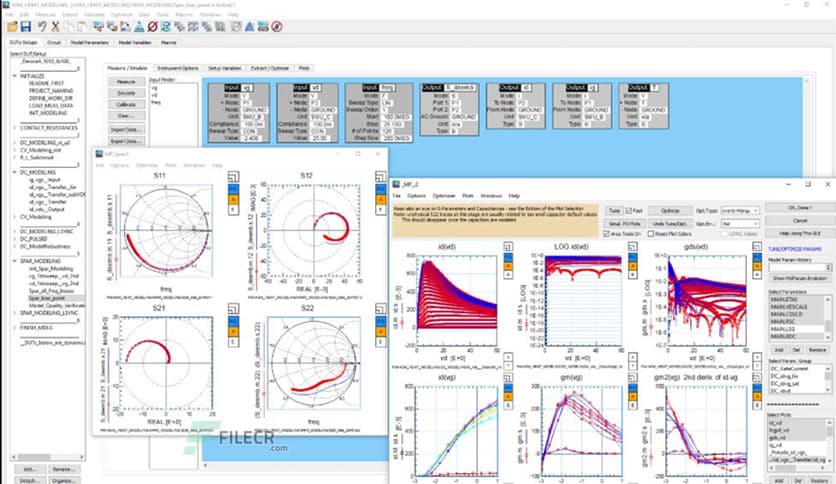Click the Cut scissors toolbar icon
Image resolution: width=836 pixels, height=484 pixels.
tap(55, 26)
